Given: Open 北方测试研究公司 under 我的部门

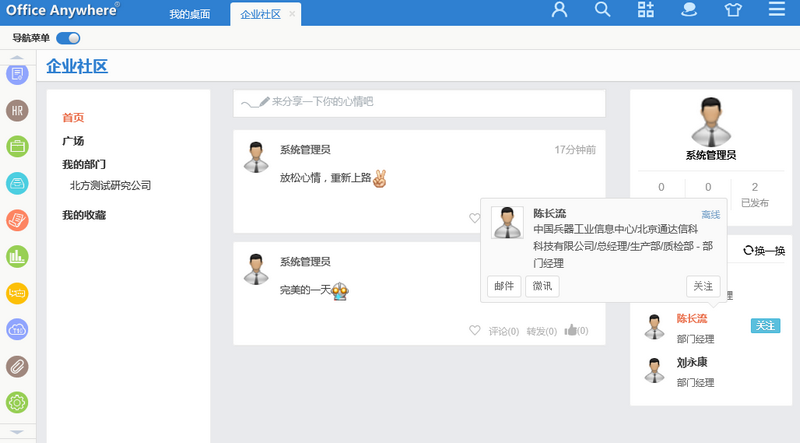Looking at the screenshot, I should coord(110,185).
